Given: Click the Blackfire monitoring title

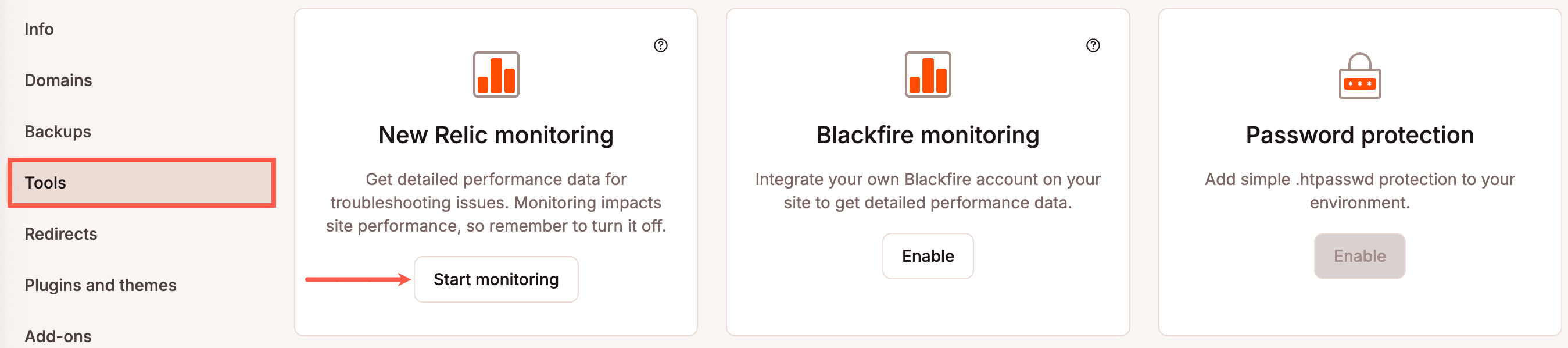Looking at the screenshot, I should pos(928,134).
